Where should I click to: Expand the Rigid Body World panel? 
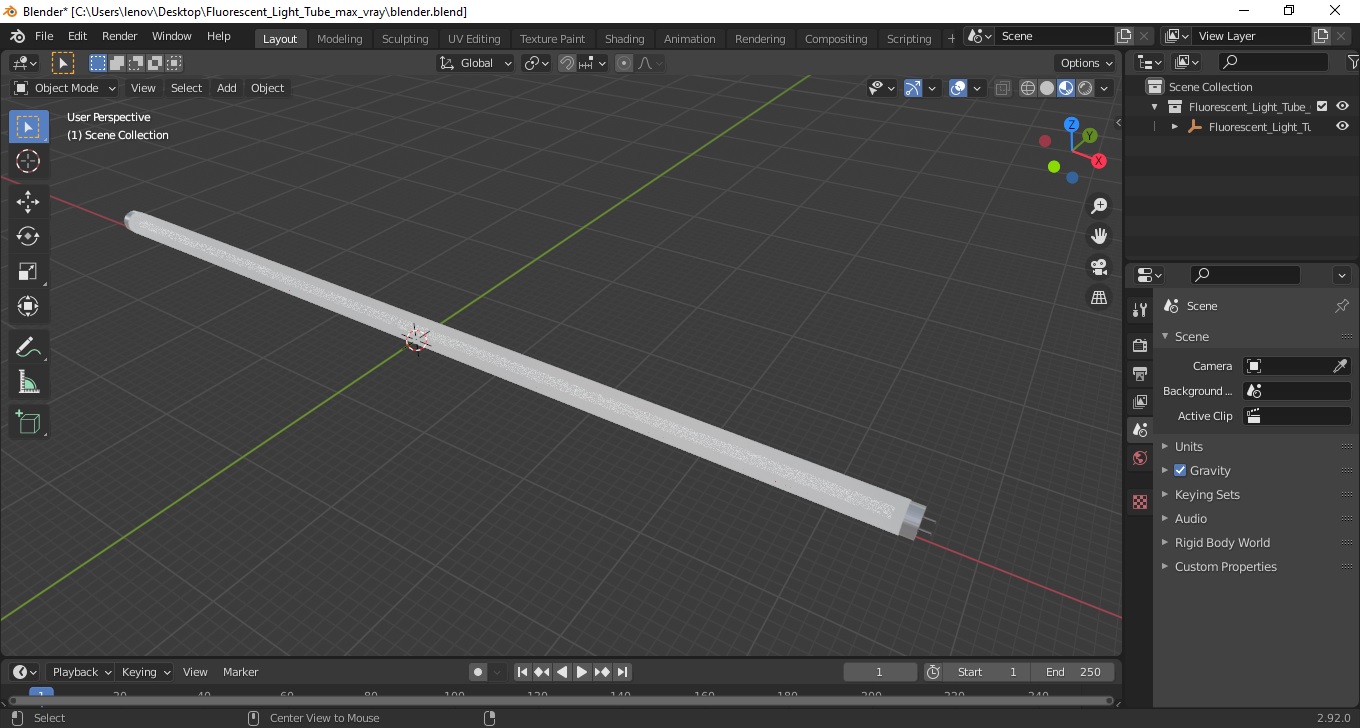[1222, 542]
